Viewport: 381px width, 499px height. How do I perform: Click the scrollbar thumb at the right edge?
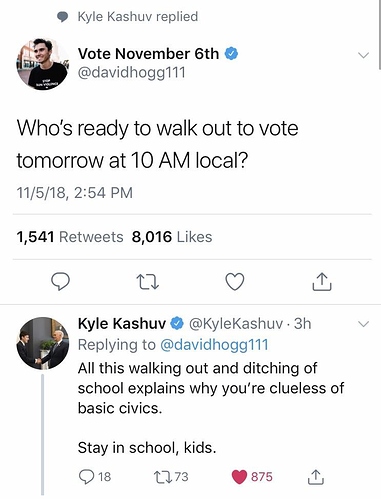pos(380,35)
